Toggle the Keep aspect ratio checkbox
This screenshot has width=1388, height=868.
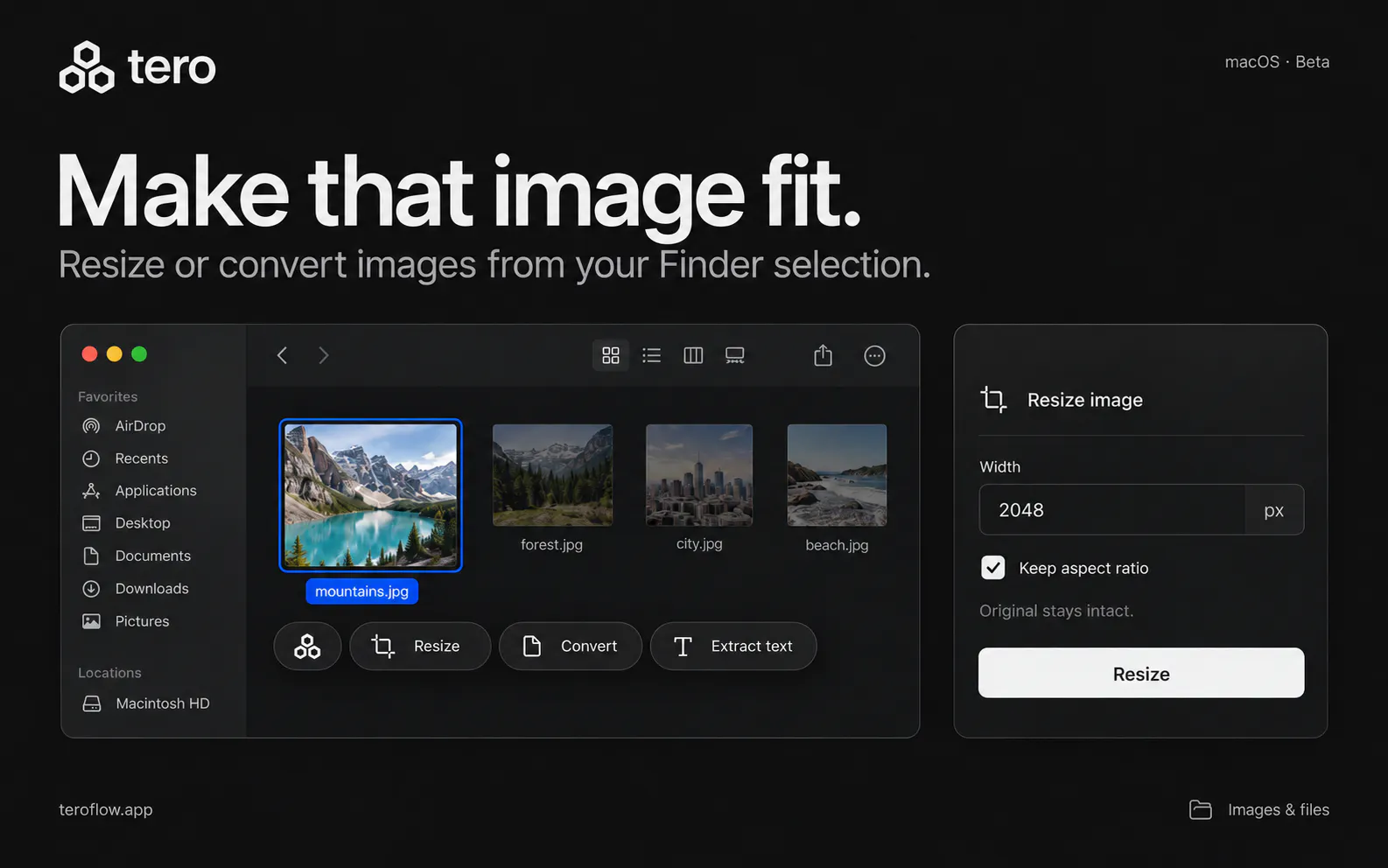point(993,568)
